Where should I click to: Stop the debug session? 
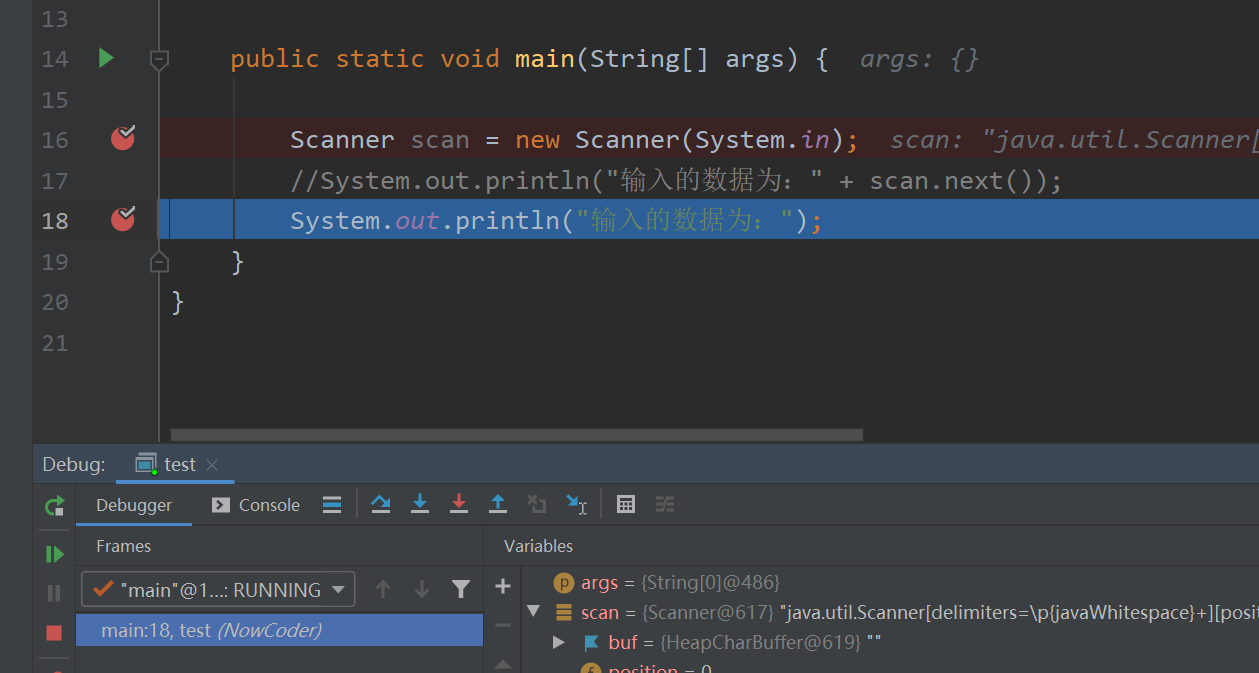[x=55, y=633]
